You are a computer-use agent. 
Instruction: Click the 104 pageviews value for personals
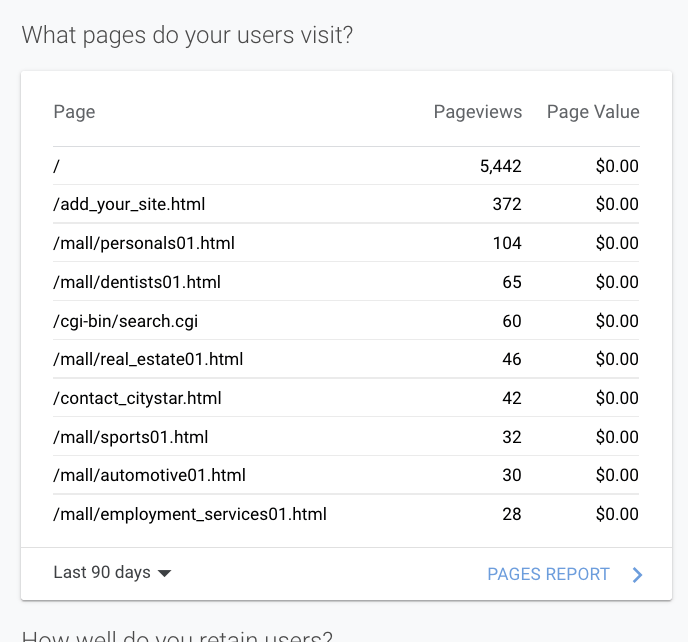(x=507, y=243)
